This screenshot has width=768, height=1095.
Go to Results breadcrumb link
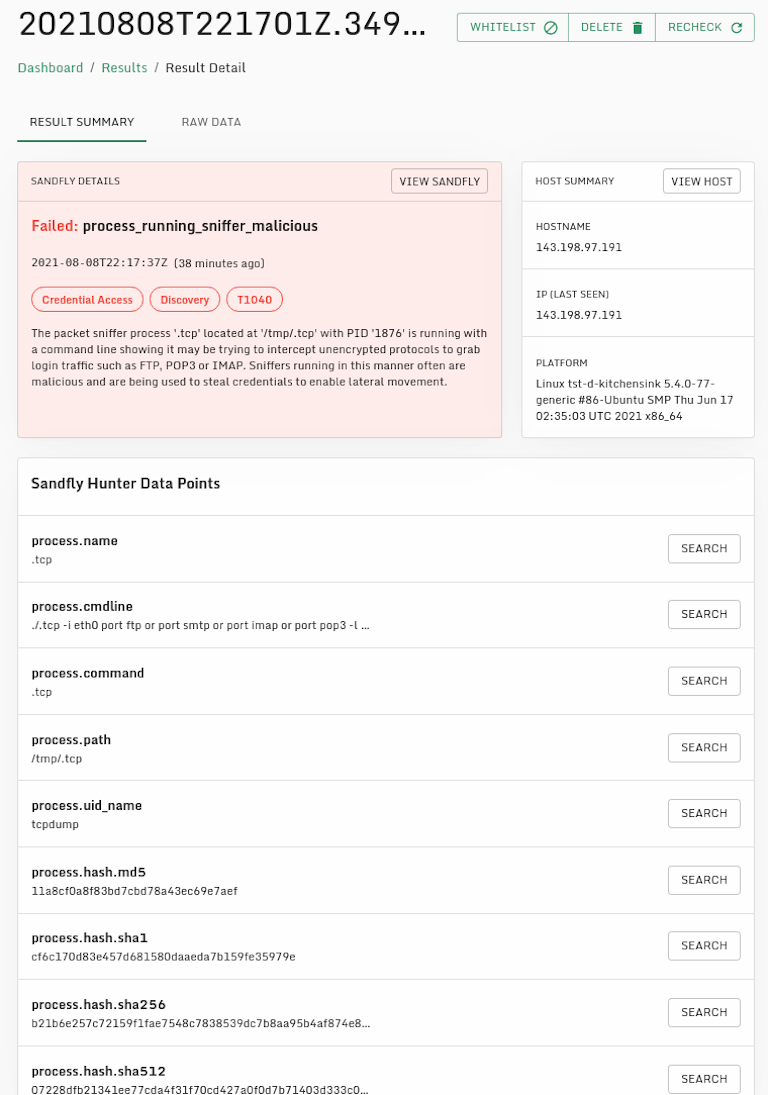[x=124, y=68]
